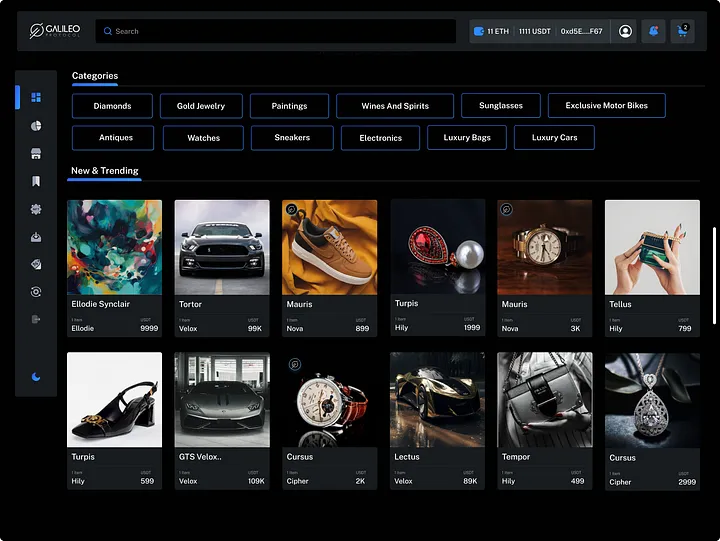Open the GTS Velox car thumbnail

[222, 400]
